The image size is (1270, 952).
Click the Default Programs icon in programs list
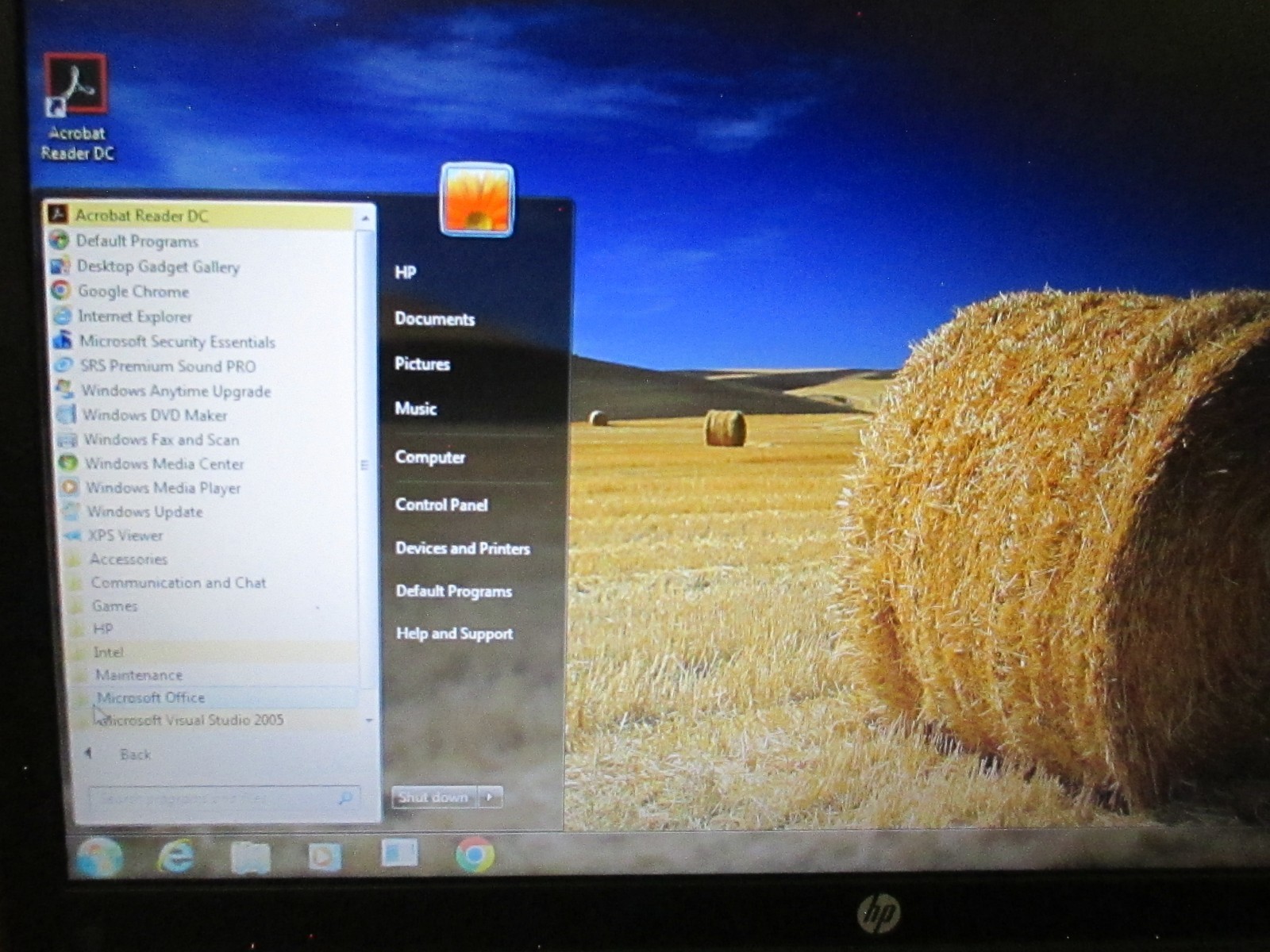tap(59, 240)
